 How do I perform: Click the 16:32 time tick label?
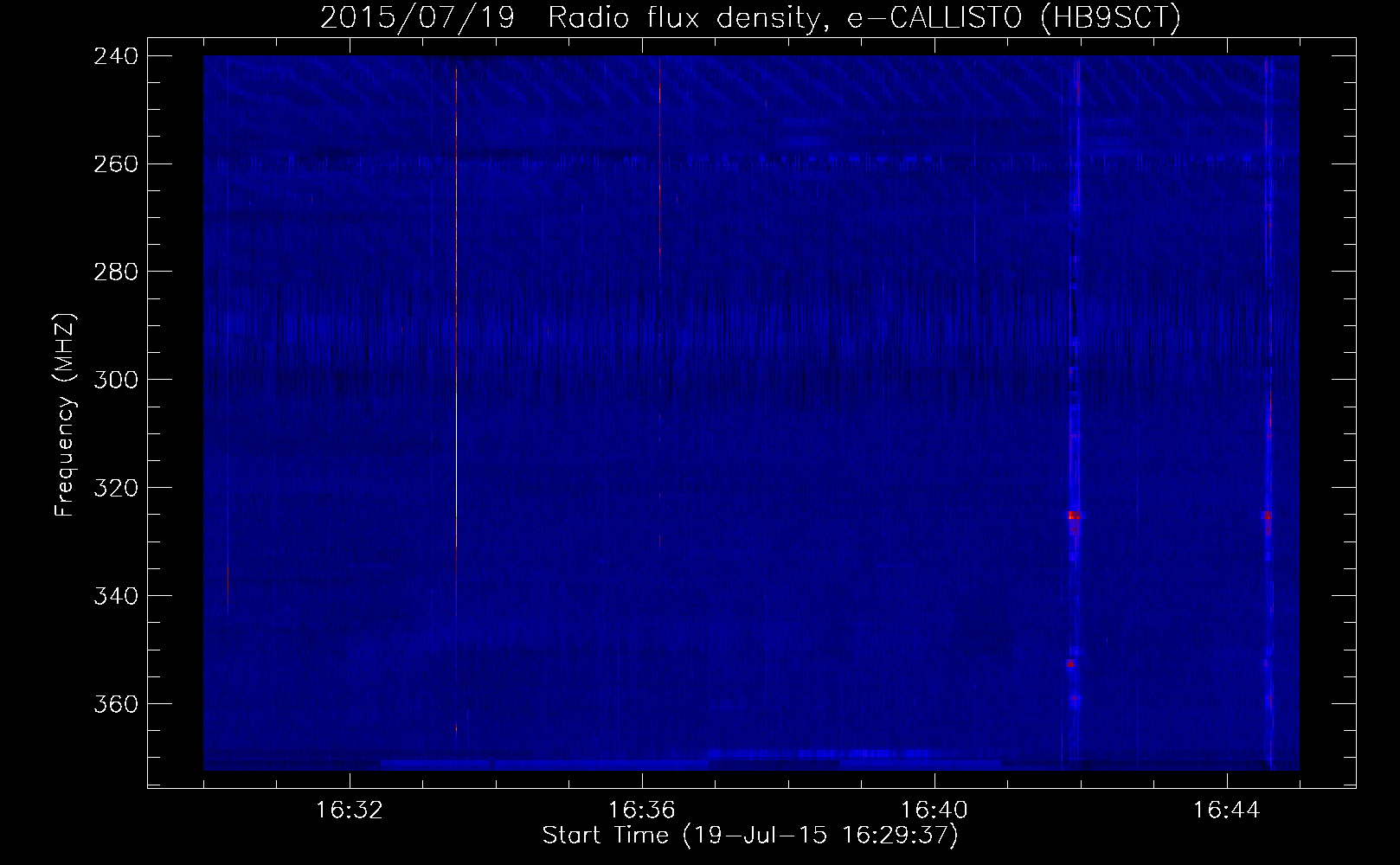[x=350, y=811]
